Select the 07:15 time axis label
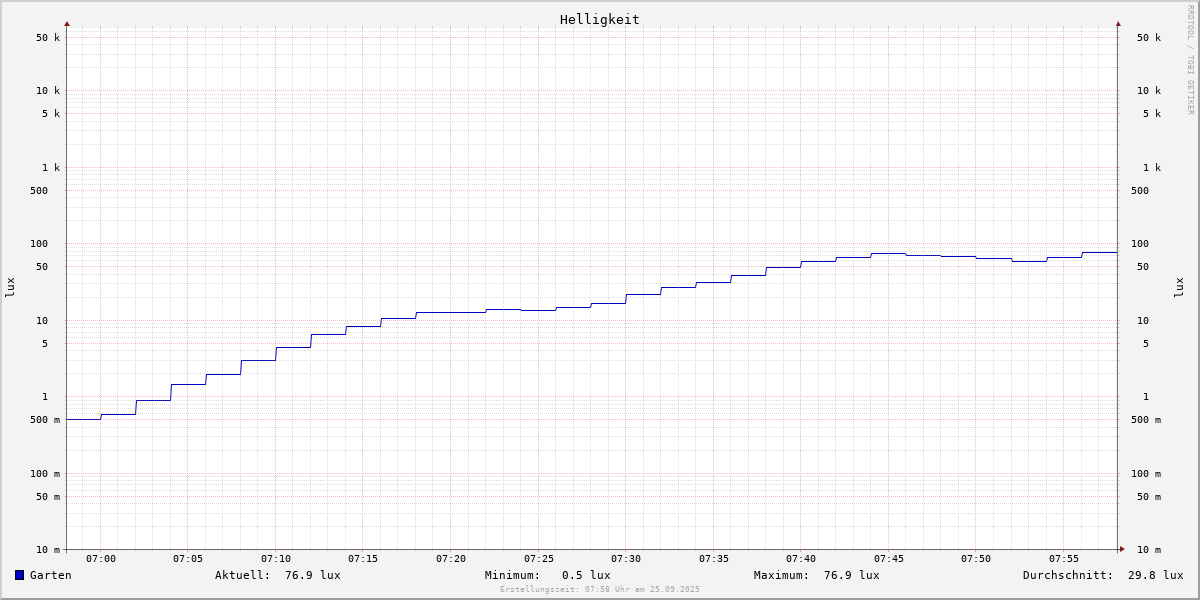This screenshot has width=1200, height=600. [363, 559]
